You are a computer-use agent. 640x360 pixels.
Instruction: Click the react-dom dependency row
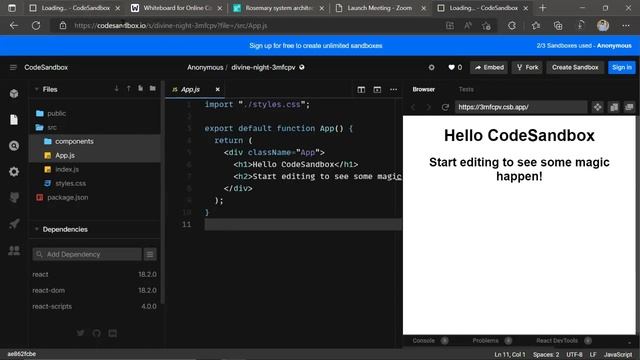[x=94, y=290]
